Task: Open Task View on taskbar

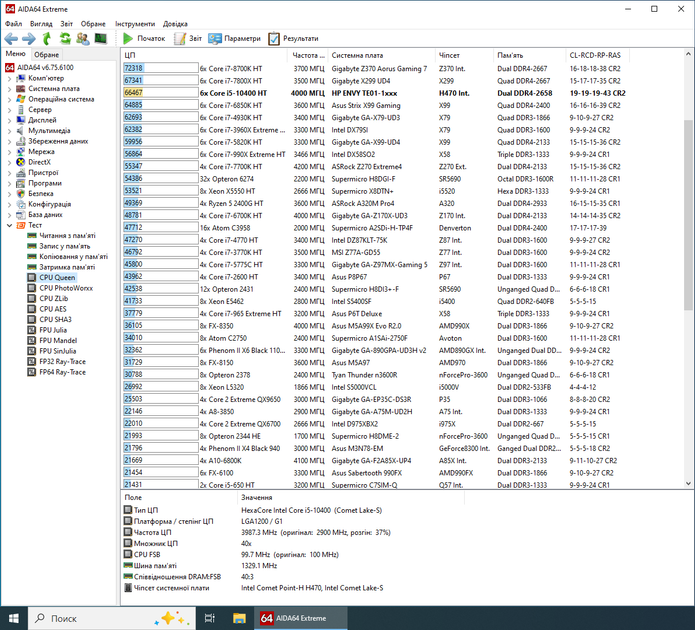Action: click(x=210, y=618)
